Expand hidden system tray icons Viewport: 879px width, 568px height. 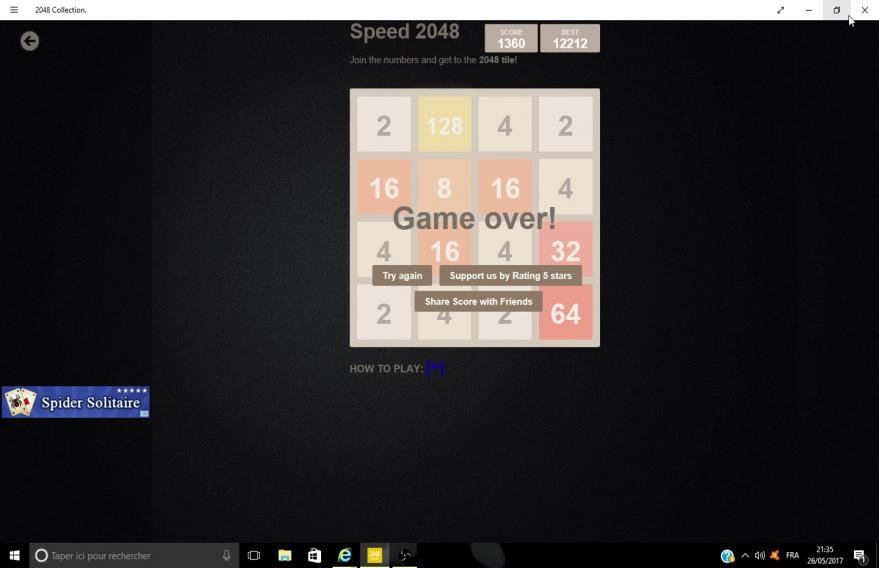point(745,555)
